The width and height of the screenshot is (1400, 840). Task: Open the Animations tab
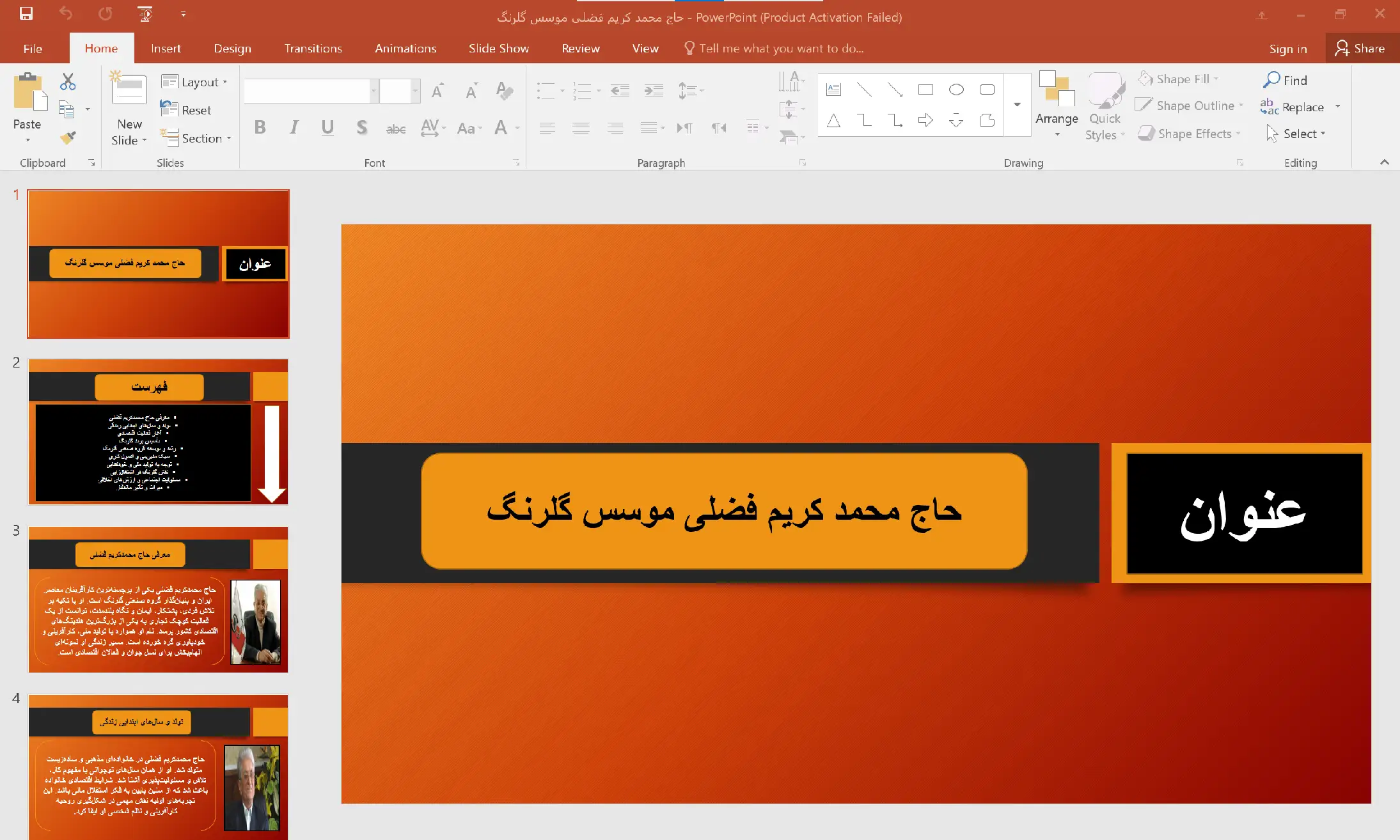(405, 49)
